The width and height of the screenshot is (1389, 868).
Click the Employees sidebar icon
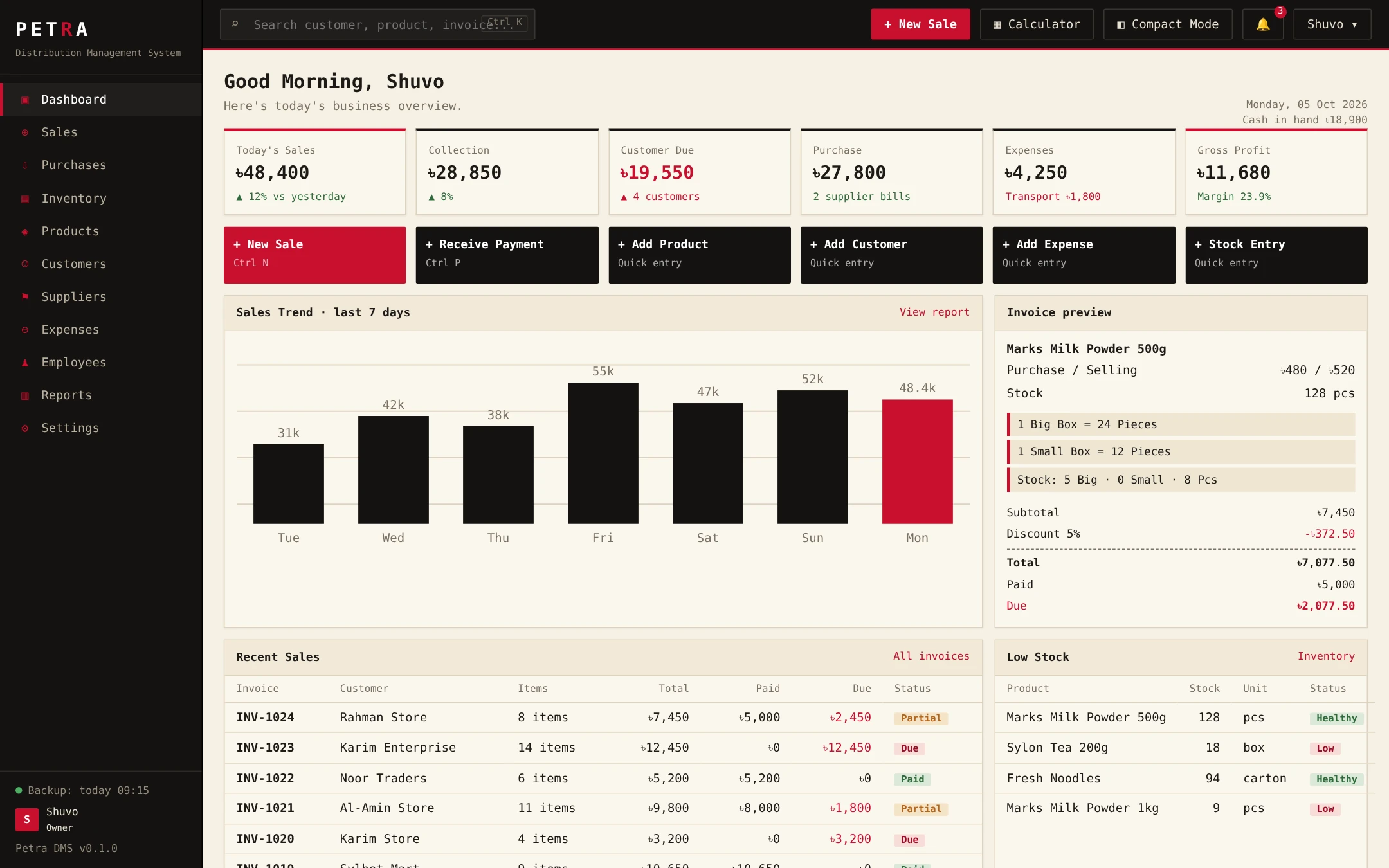point(25,363)
